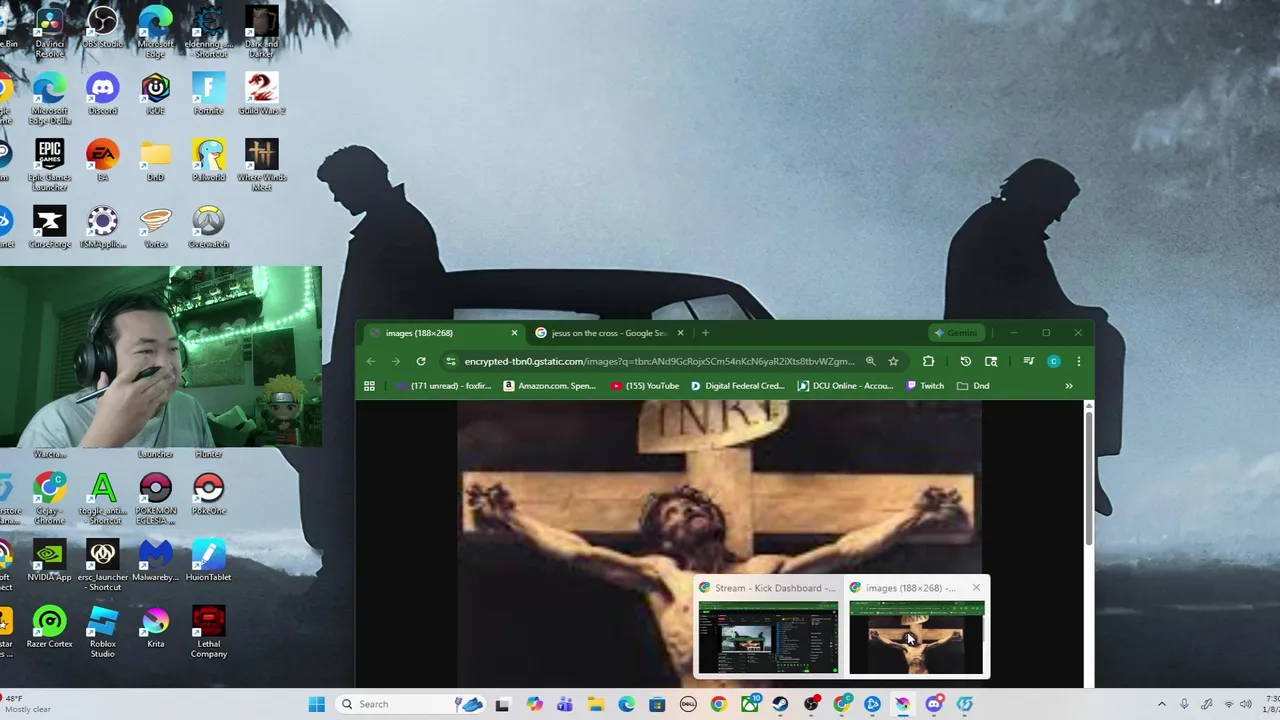1280x720 pixels.
Task: Launch Overwatch desktop icon
Action: 208,227
